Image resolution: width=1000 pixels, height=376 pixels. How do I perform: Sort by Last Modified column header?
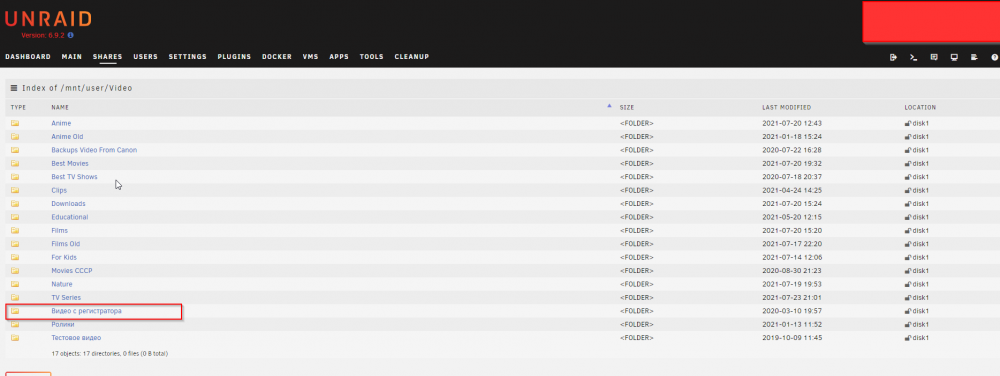pos(786,107)
